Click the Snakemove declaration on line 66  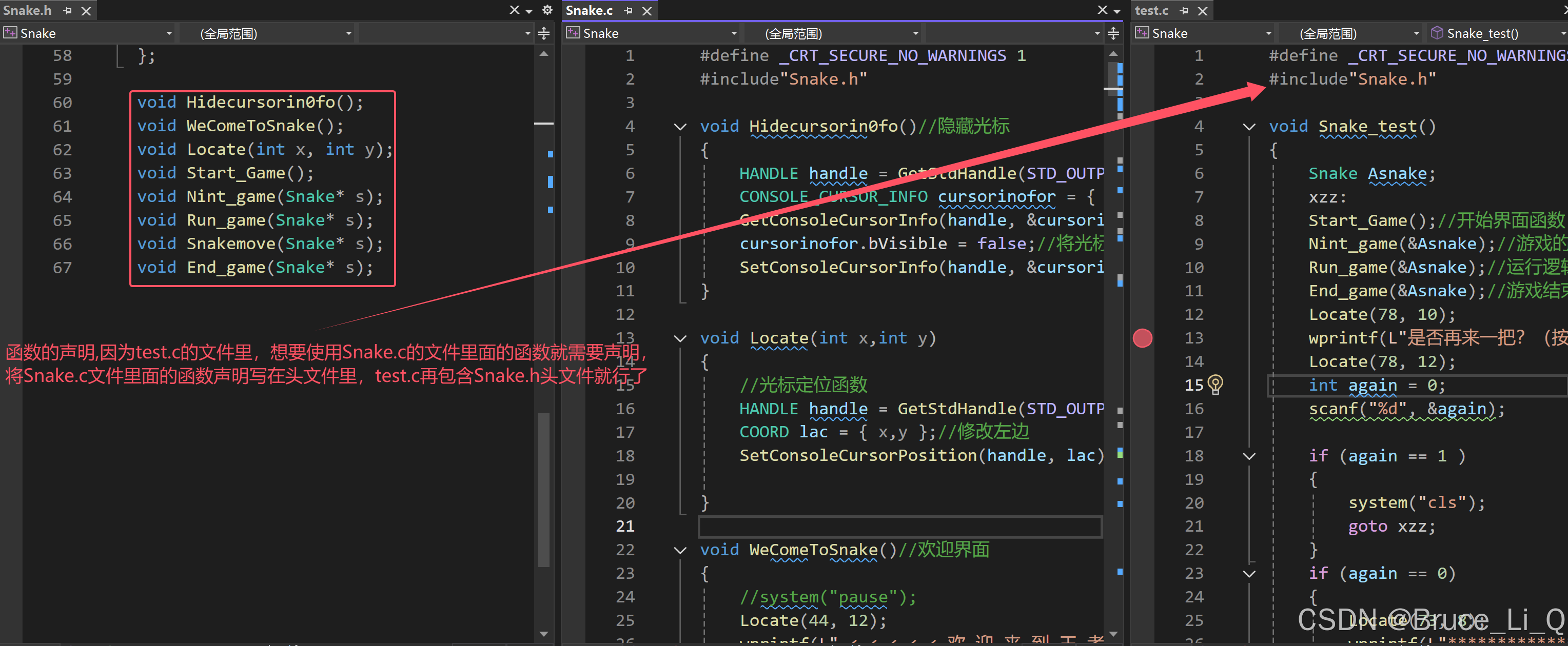tap(260, 244)
